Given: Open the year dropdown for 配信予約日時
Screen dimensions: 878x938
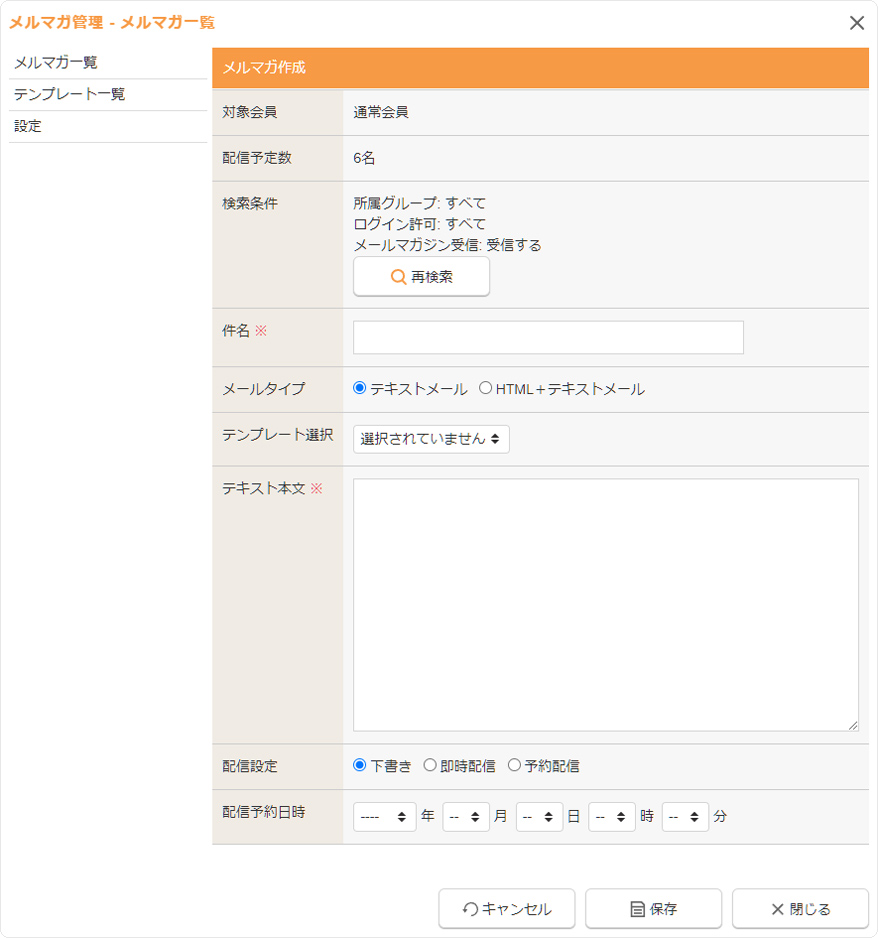Looking at the screenshot, I should (385, 817).
